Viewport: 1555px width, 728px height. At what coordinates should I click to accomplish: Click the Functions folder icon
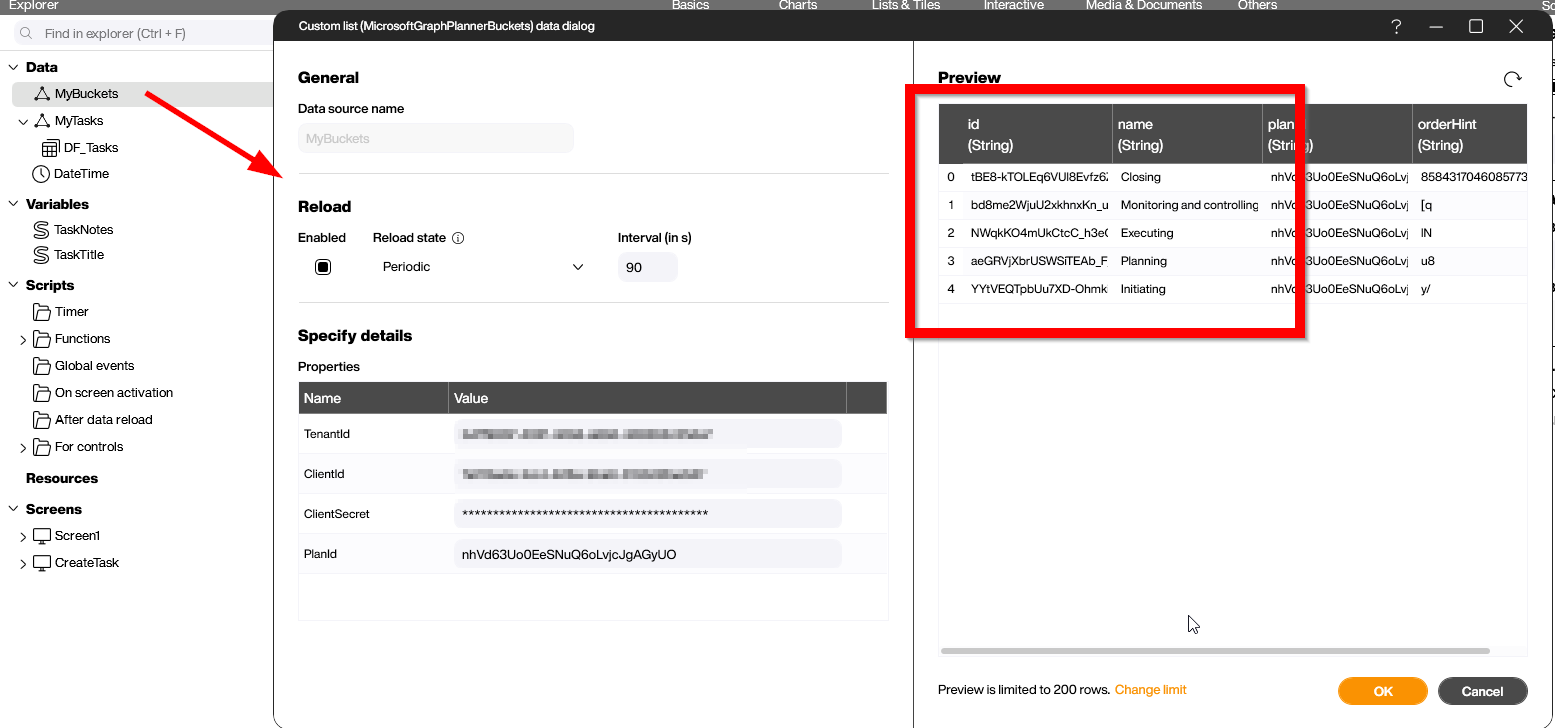41,339
